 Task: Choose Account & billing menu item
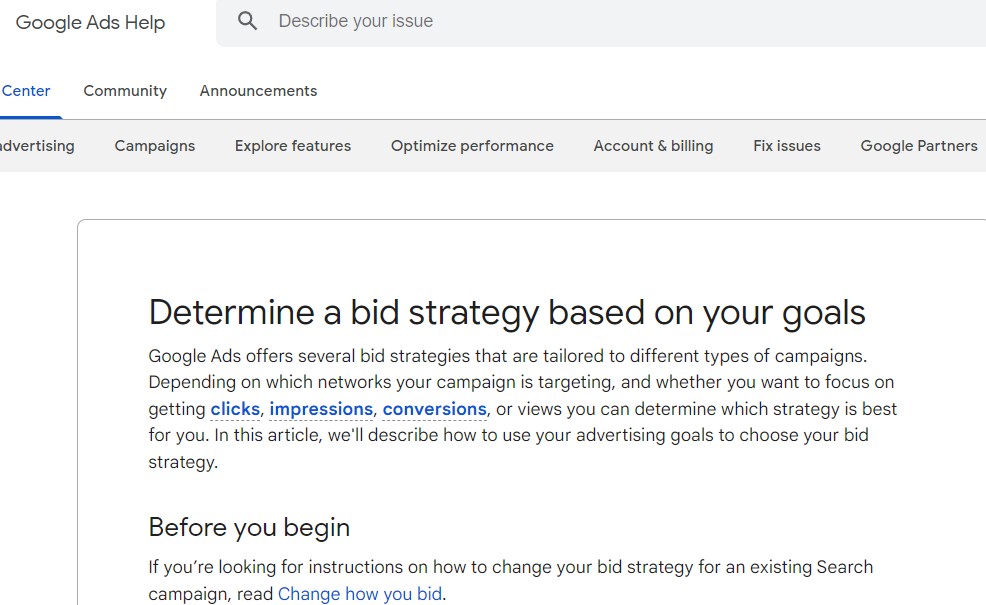(653, 146)
